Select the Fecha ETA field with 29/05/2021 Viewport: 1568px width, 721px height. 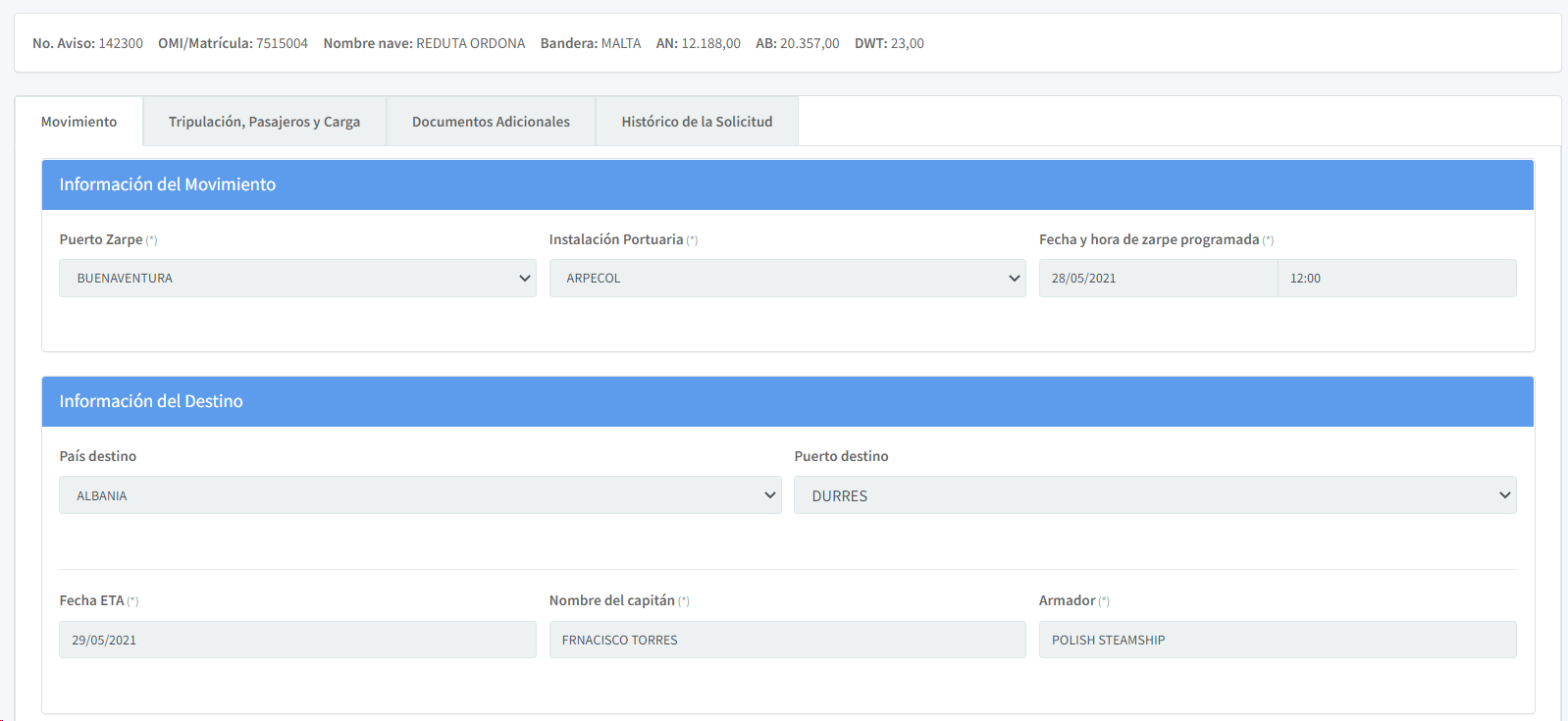[297, 640]
